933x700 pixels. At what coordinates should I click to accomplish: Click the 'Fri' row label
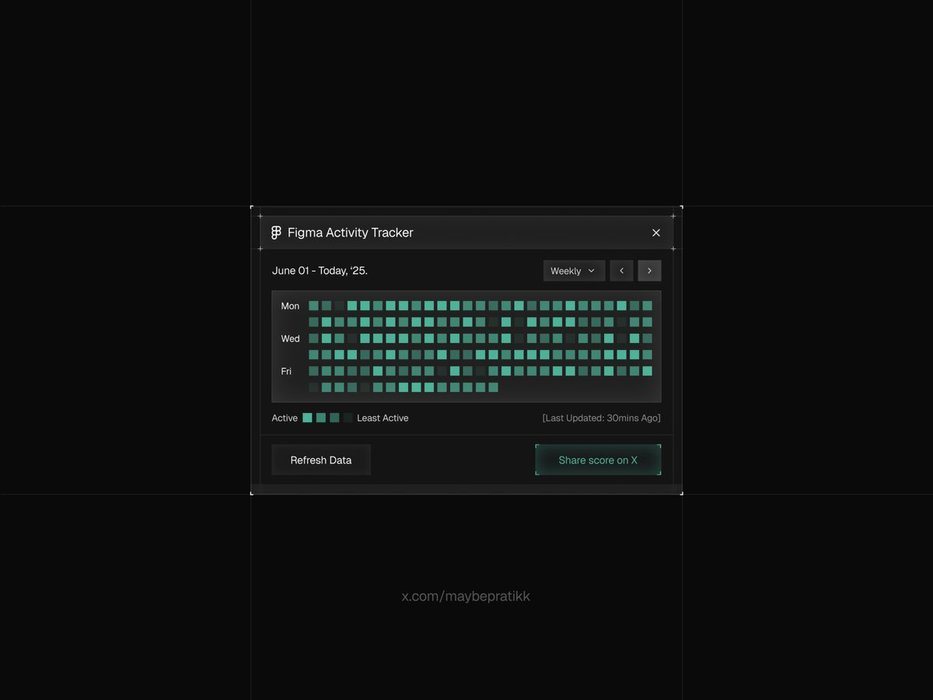pyautogui.click(x=286, y=371)
